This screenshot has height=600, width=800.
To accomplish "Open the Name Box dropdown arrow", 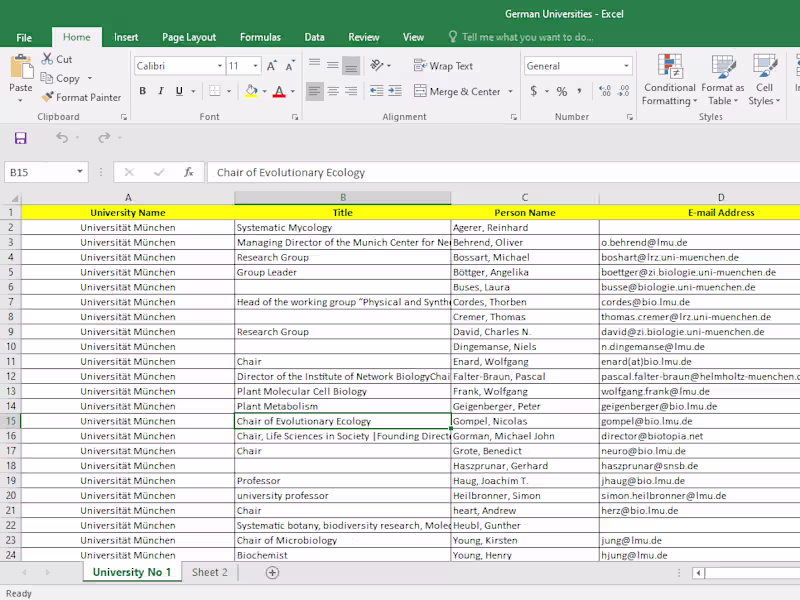I will (80, 172).
